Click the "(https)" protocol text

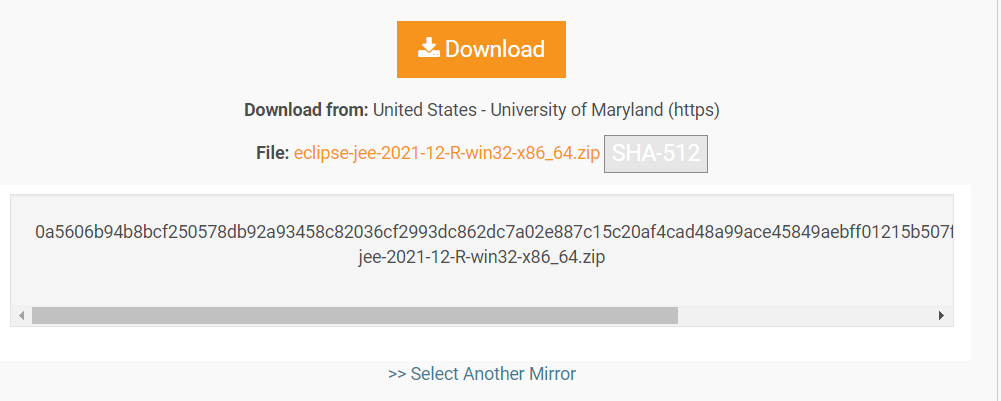[694, 109]
